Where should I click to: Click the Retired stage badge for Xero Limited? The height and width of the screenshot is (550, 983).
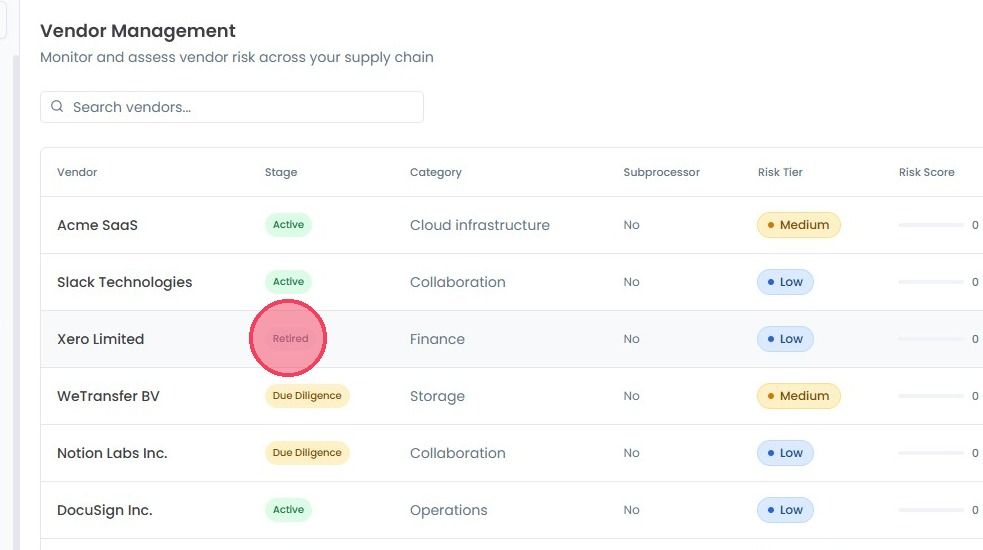click(290, 339)
